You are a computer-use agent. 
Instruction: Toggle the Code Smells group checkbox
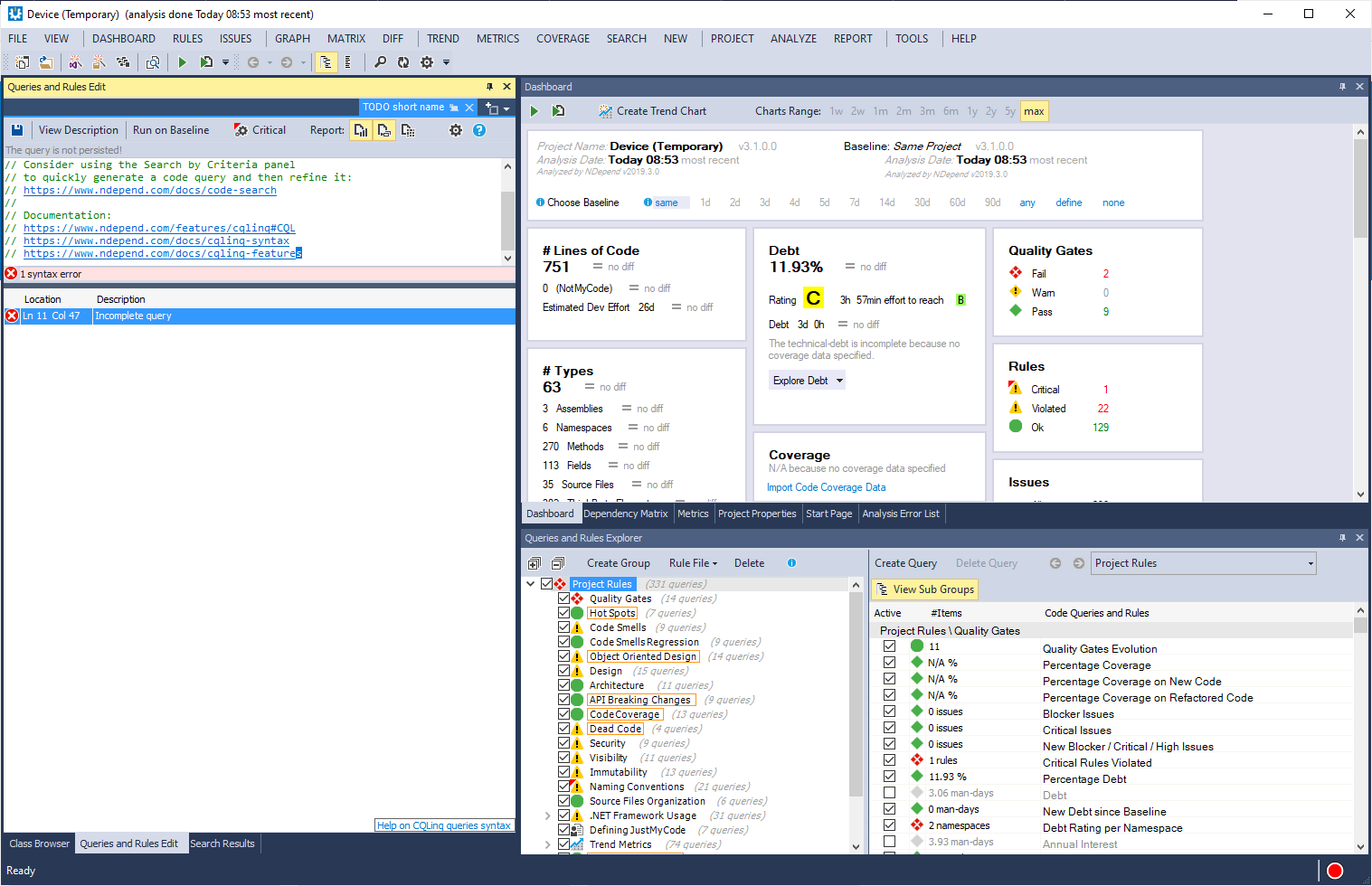[564, 627]
